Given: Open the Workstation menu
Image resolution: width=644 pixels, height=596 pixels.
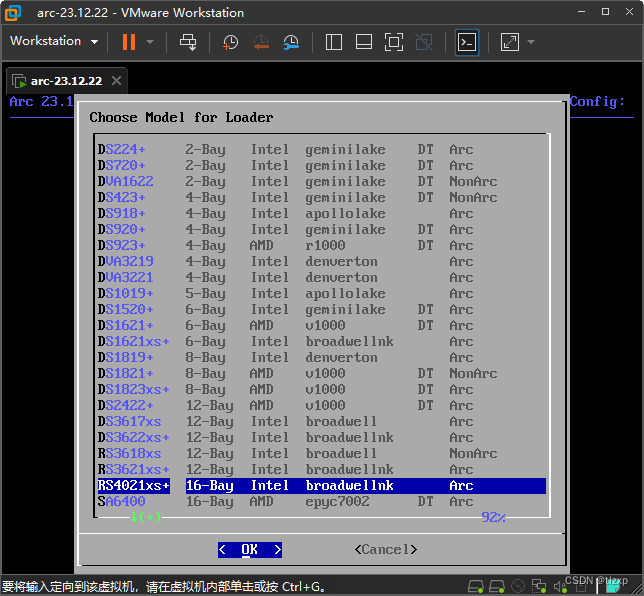Looking at the screenshot, I should tap(54, 41).
